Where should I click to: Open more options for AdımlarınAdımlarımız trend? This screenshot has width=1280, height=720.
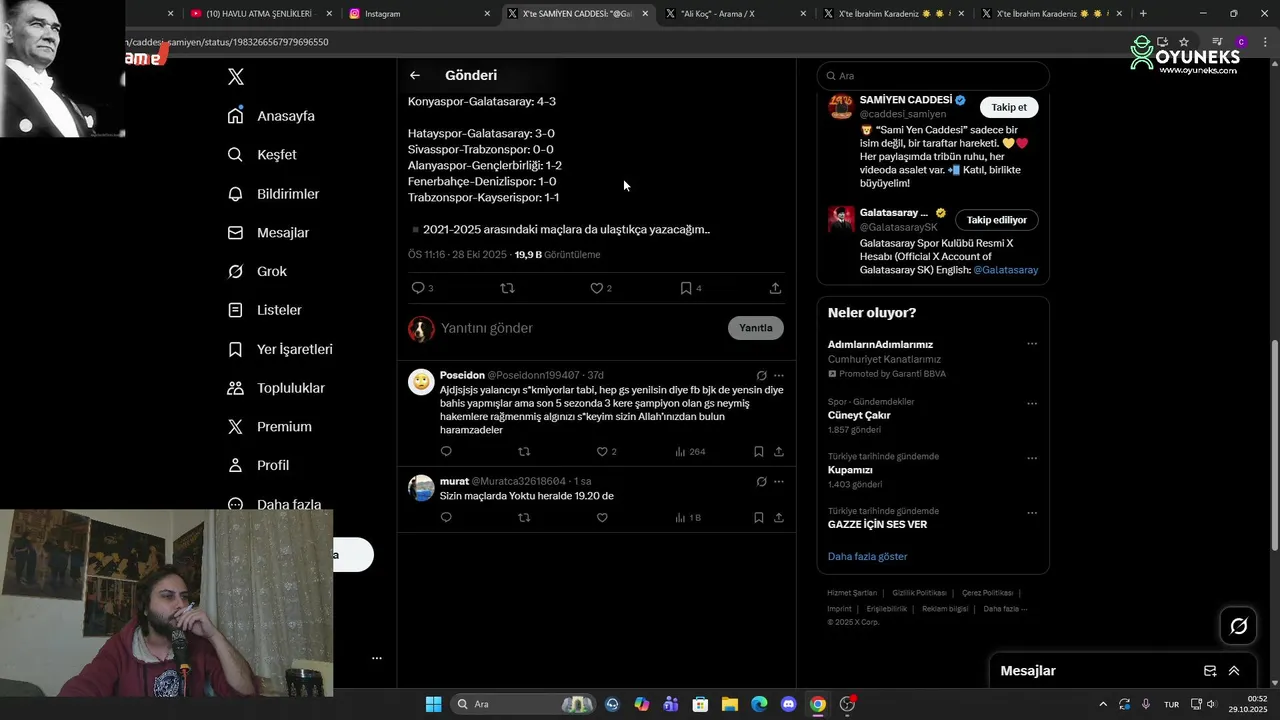(1032, 344)
